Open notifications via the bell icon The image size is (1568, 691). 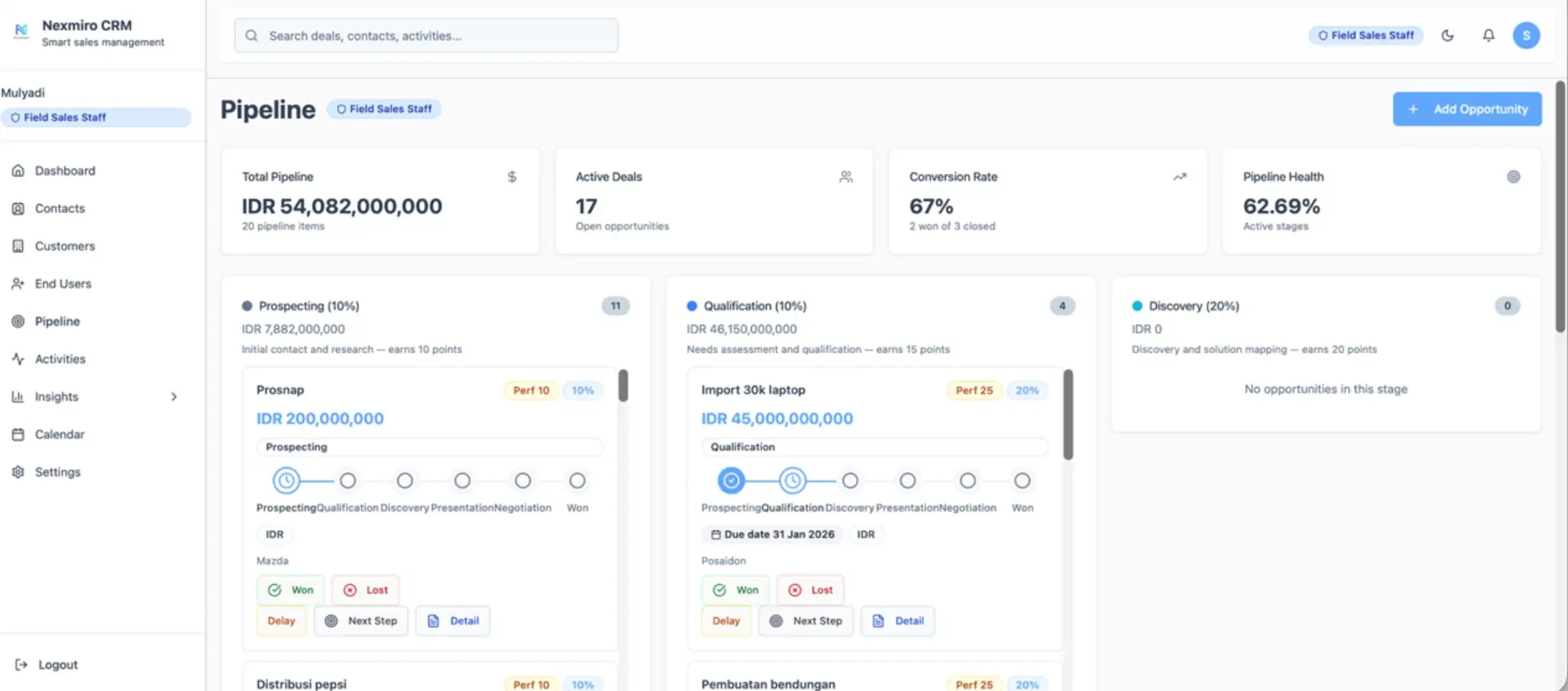point(1488,35)
